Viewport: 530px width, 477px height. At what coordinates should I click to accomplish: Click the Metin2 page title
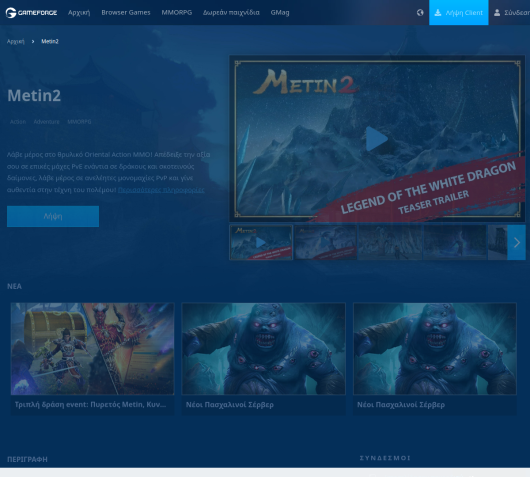(x=34, y=95)
